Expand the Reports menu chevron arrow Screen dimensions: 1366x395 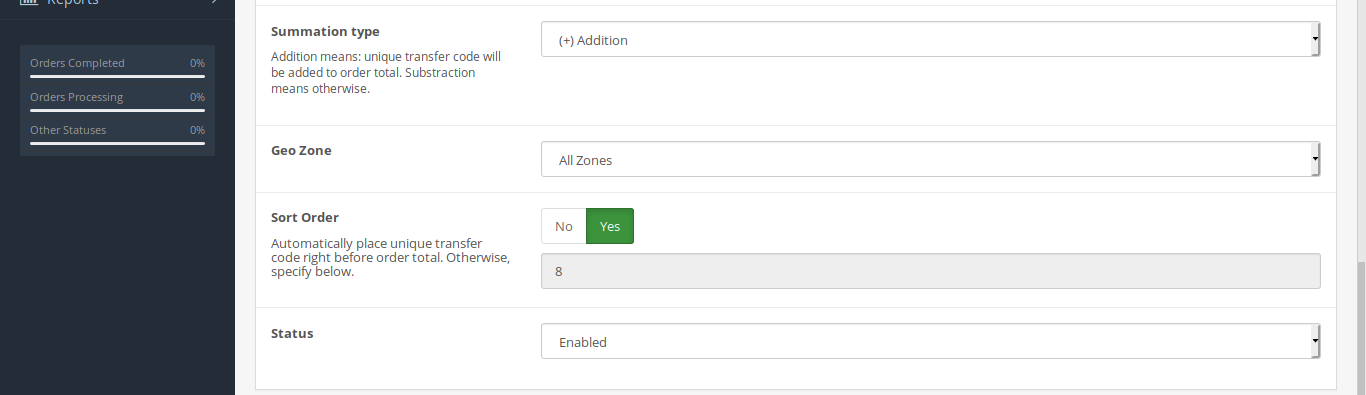point(214,3)
